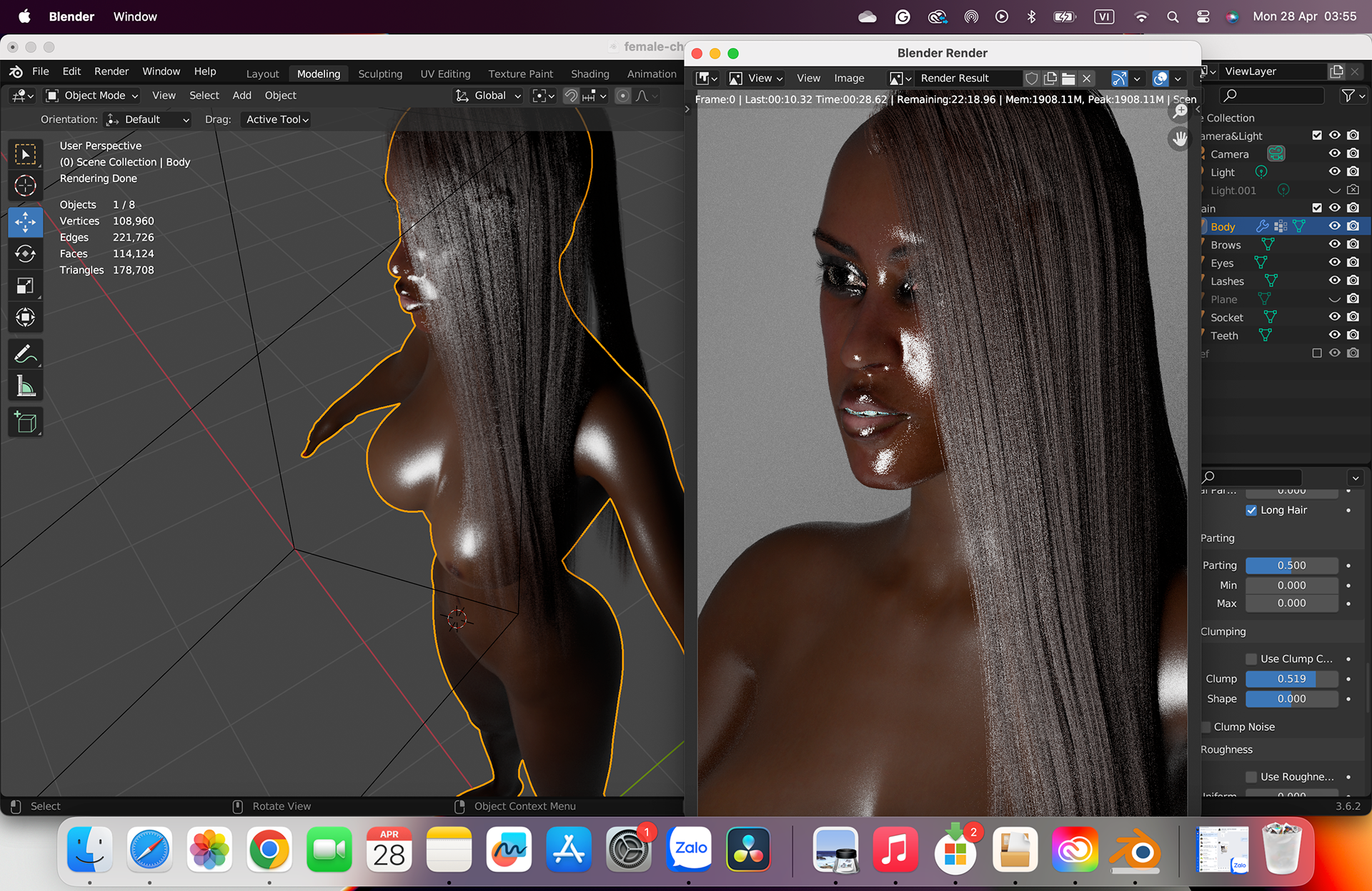Viewport: 1372px width, 891px height.
Task: Choose the Measure tool
Action: pyautogui.click(x=26, y=387)
